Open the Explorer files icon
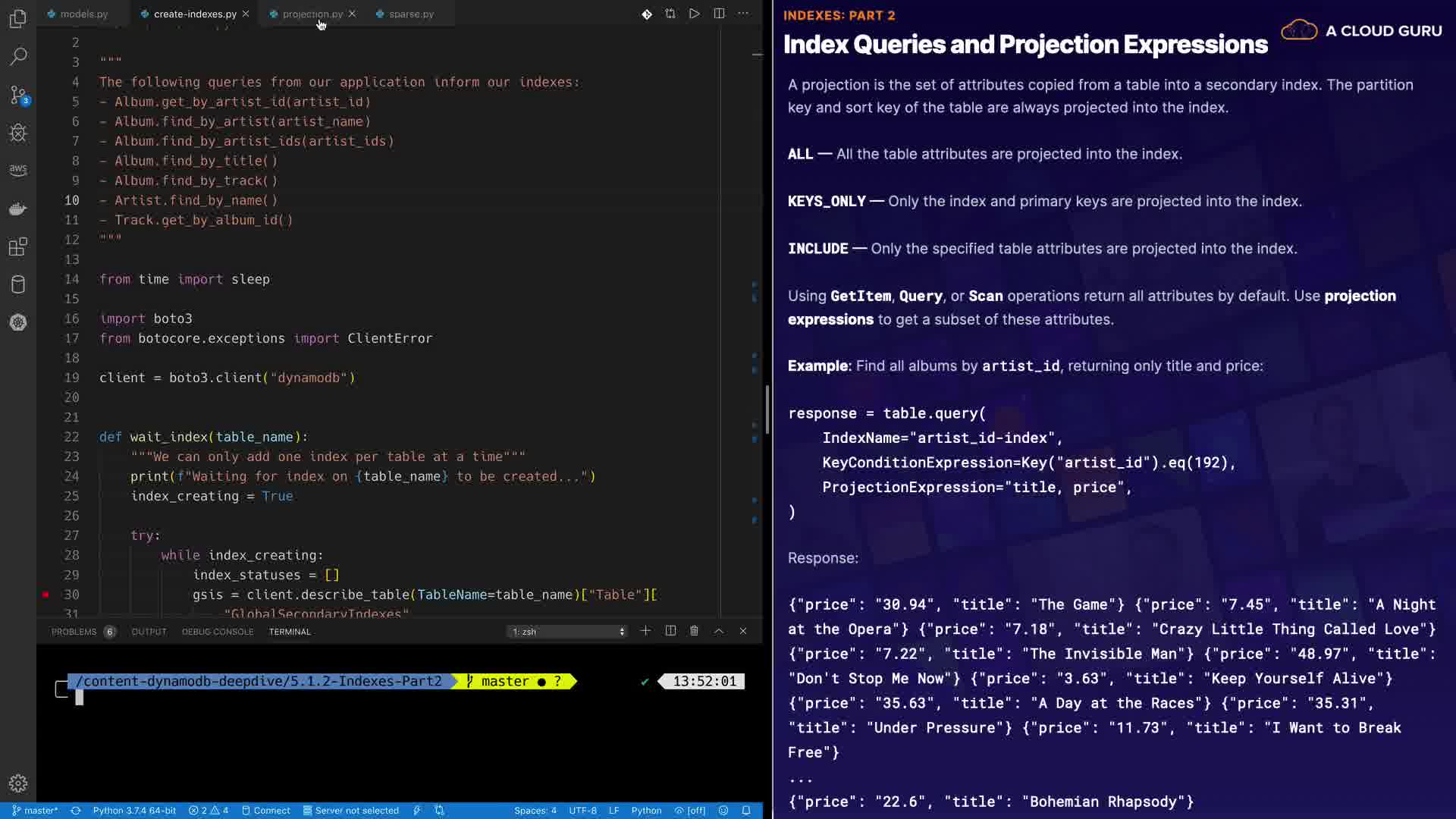The width and height of the screenshot is (1456, 819). (18, 18)
